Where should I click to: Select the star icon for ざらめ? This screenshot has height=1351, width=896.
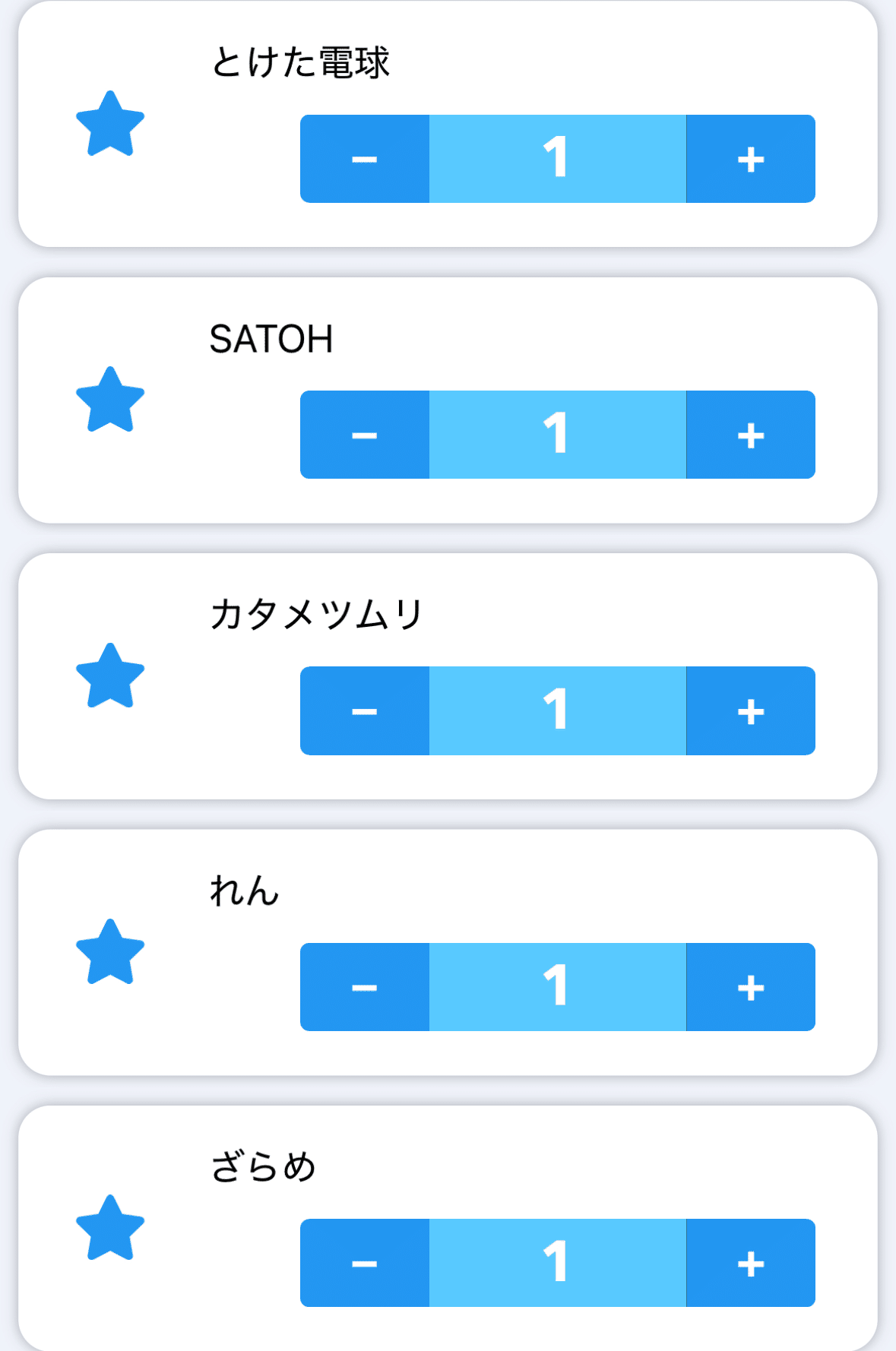[x=110, y=1228]
